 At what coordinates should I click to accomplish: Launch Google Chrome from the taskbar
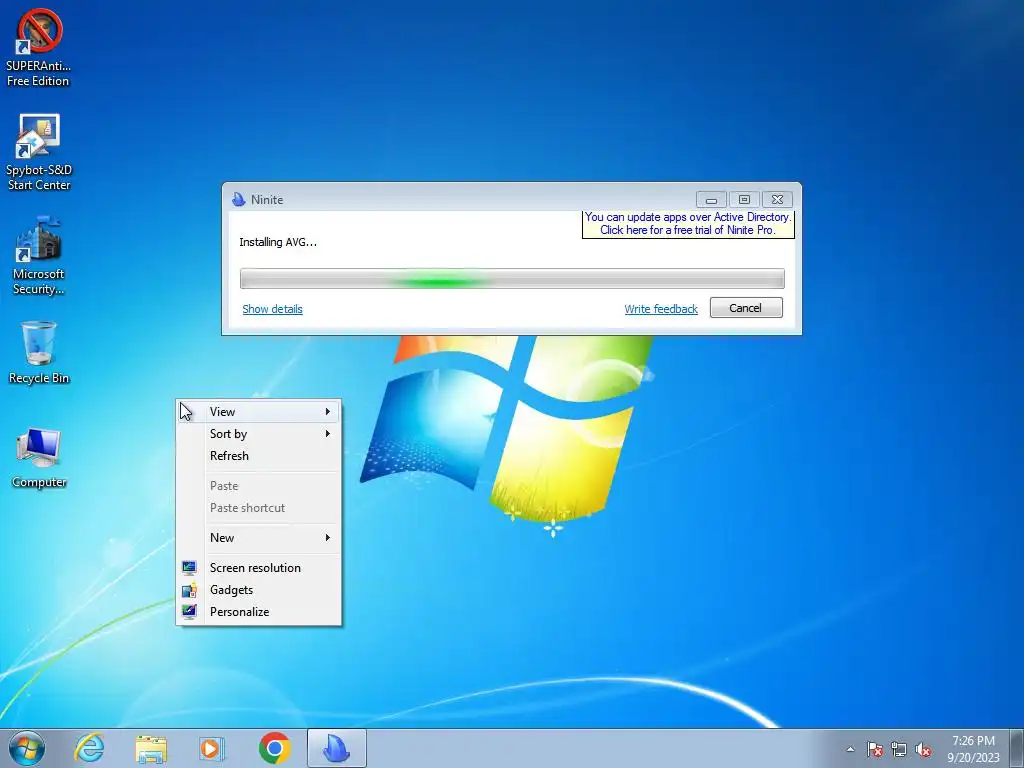[x=274, y=748]
